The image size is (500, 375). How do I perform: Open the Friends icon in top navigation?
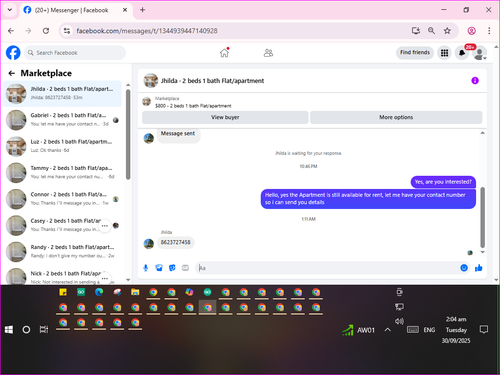268,53
